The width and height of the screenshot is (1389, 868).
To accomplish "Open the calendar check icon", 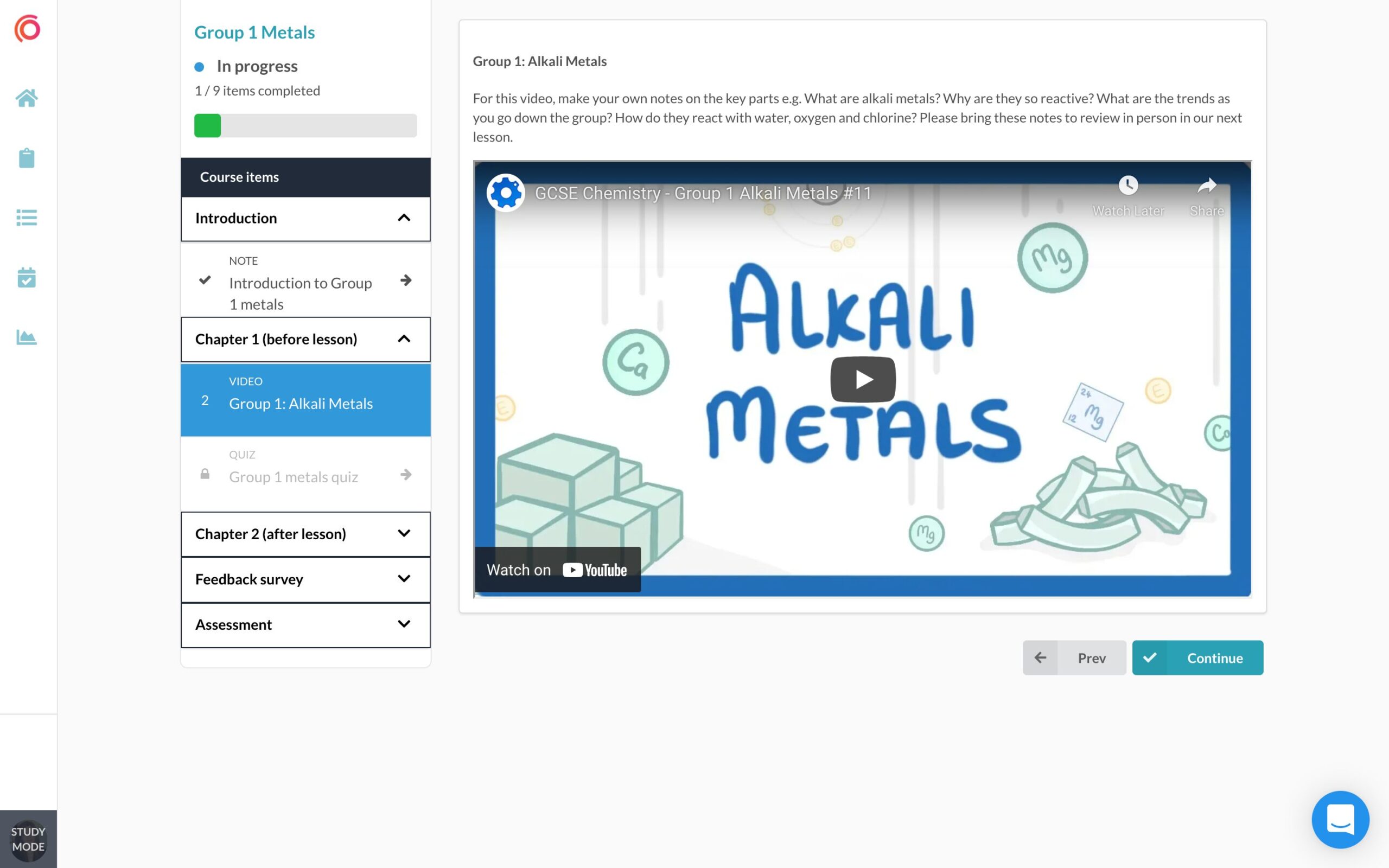I will (27, 277).
